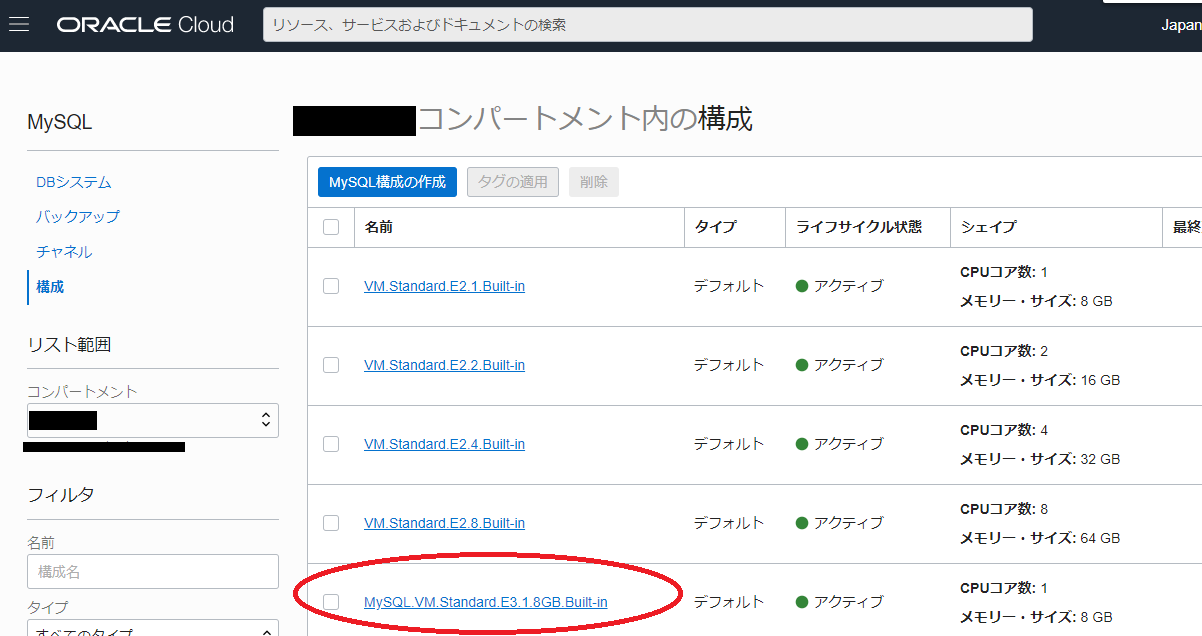Go to チャネル in the MySQL menu

pyautogui.click(x=64, y=251)
